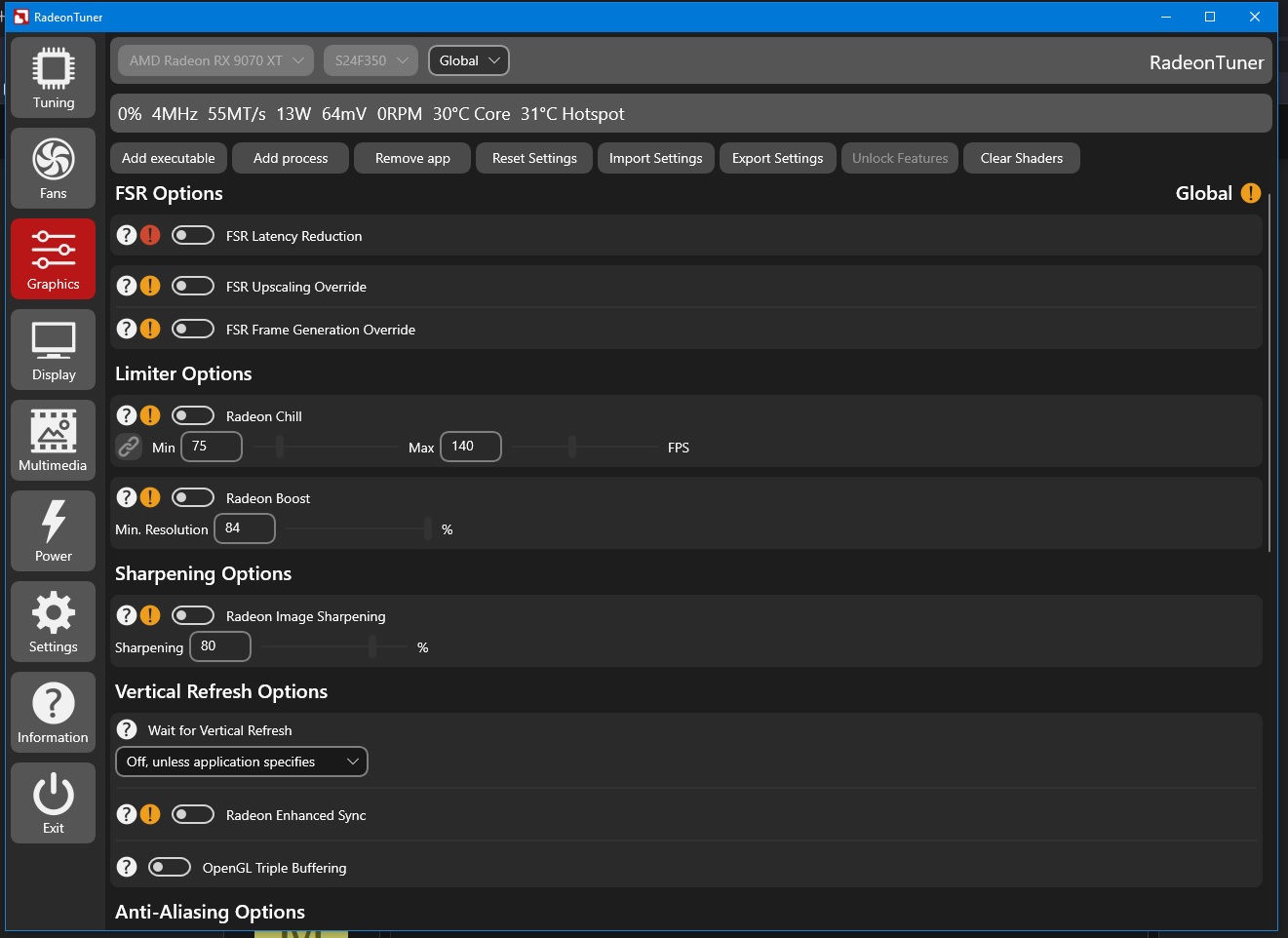Viewport: 1288px width, 938px height.
Task: Click the 'Anti-Aliasing Options' heading
Action: (x=210, y=912)
